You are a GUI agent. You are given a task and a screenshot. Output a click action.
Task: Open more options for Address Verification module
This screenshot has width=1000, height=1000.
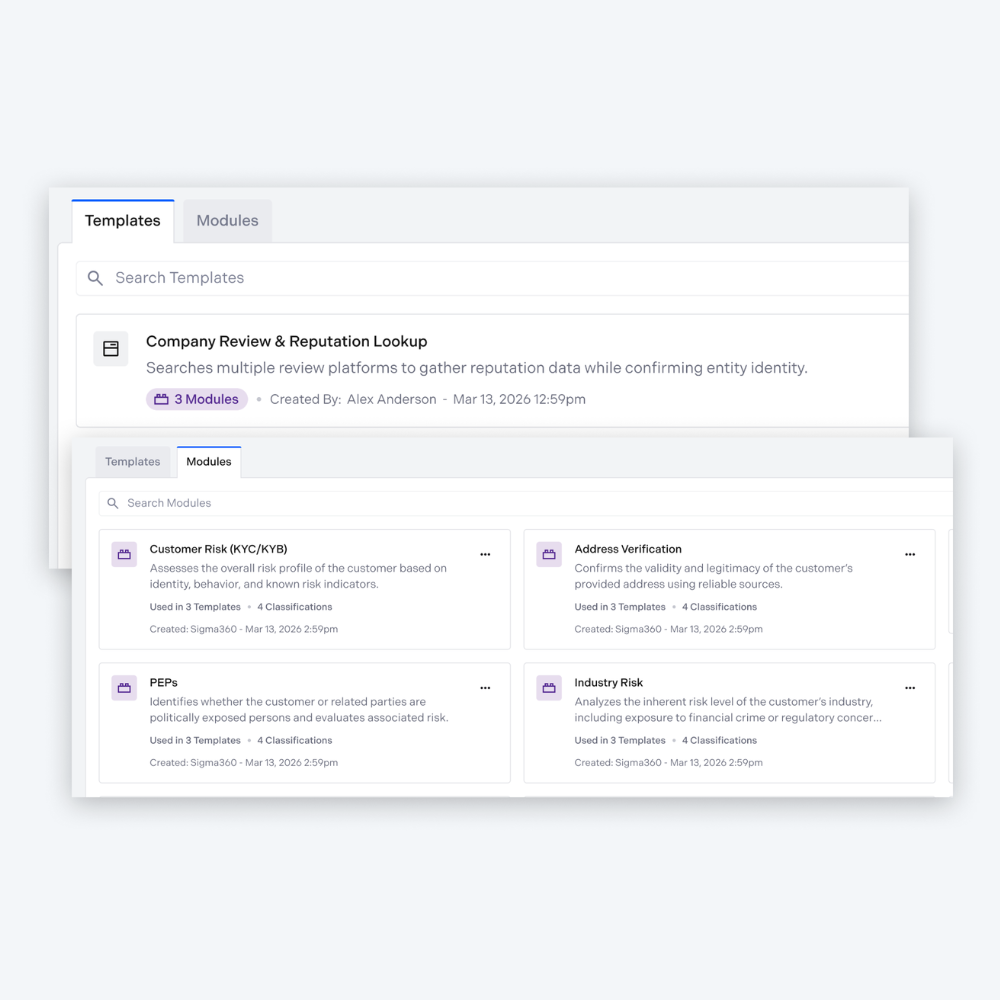[x=910, y=554]
